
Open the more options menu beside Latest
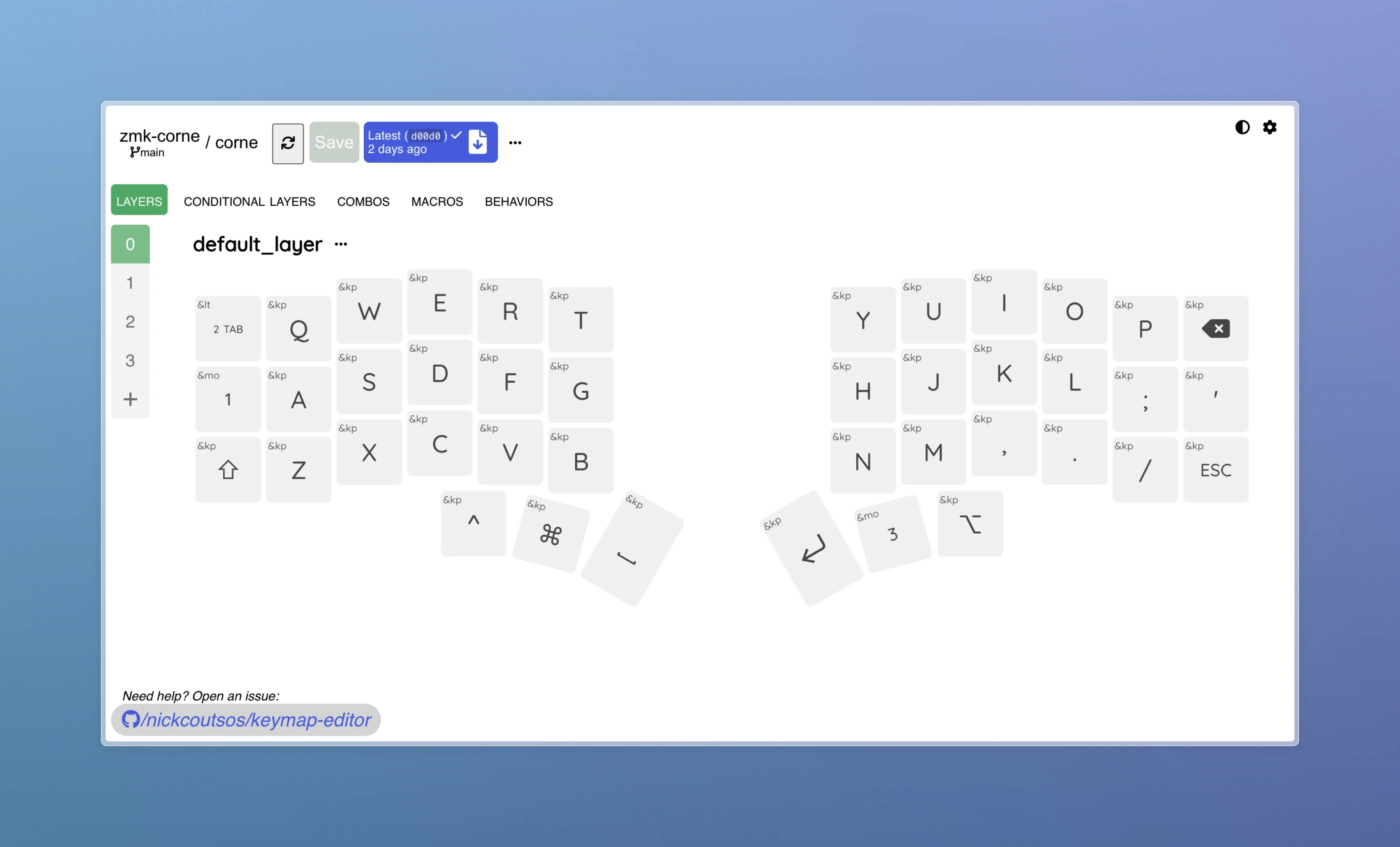pos(515,143)
